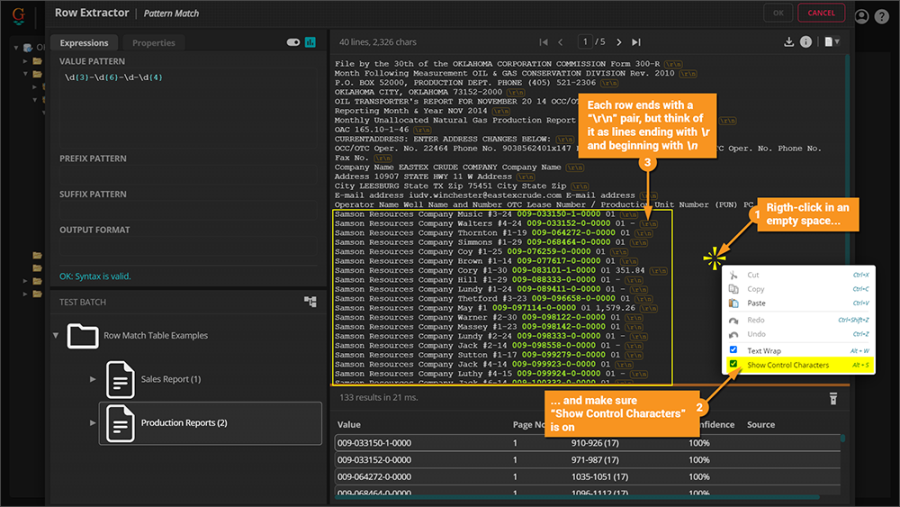Click the download icon above the text viewer

[789, 42]
